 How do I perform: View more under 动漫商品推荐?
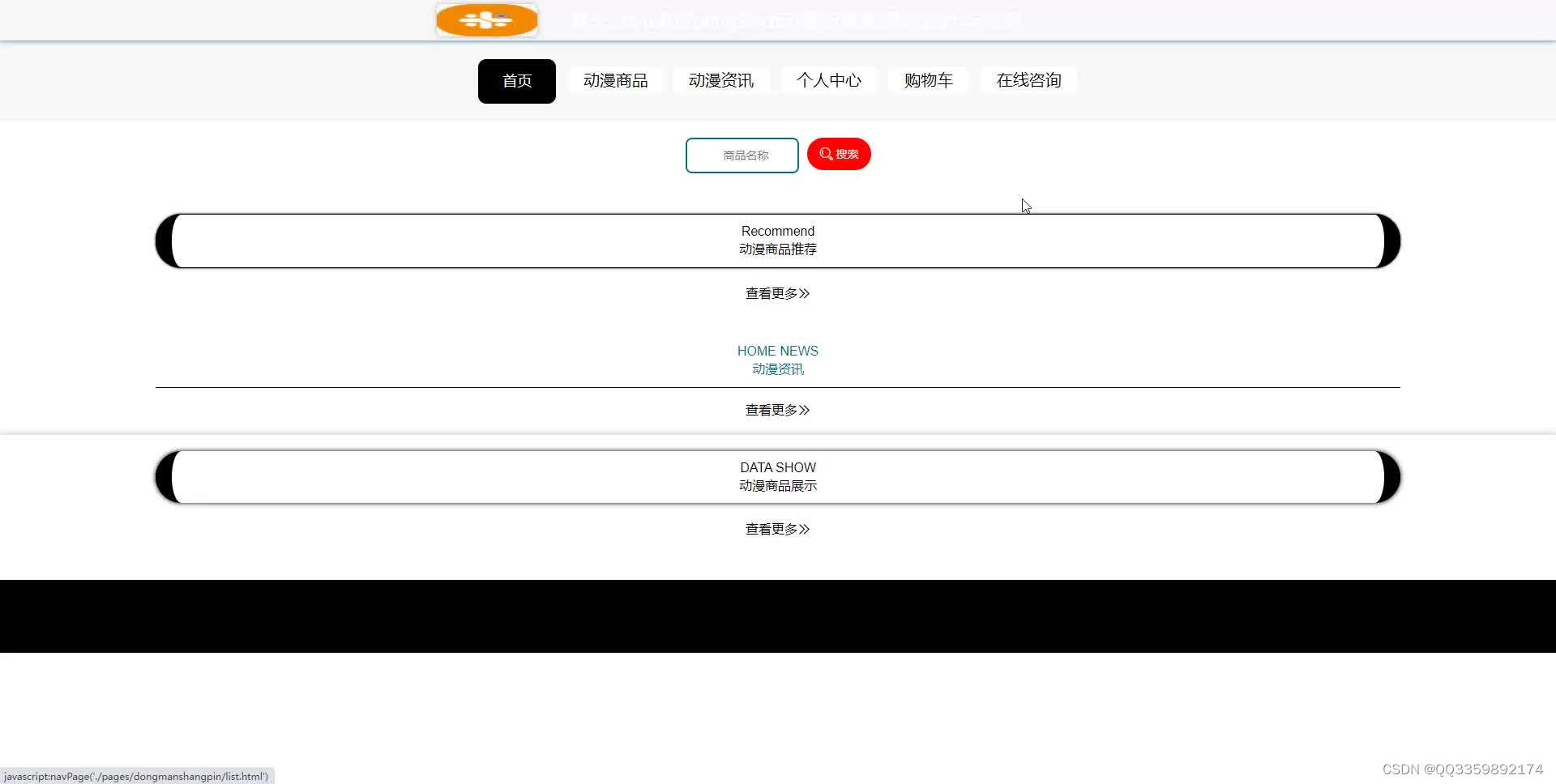pyautogui.click(x=778, y=293)
